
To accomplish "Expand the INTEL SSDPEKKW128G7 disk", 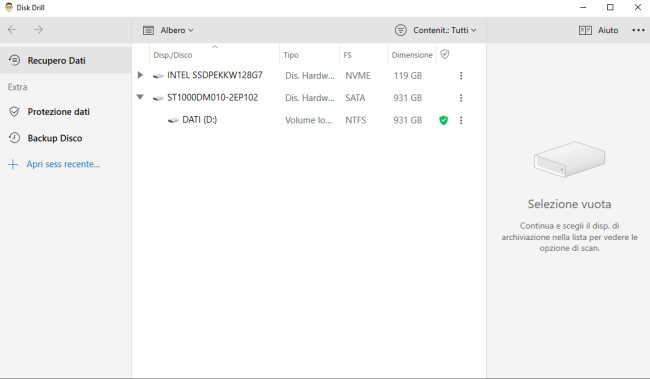I will coord(140,75).
